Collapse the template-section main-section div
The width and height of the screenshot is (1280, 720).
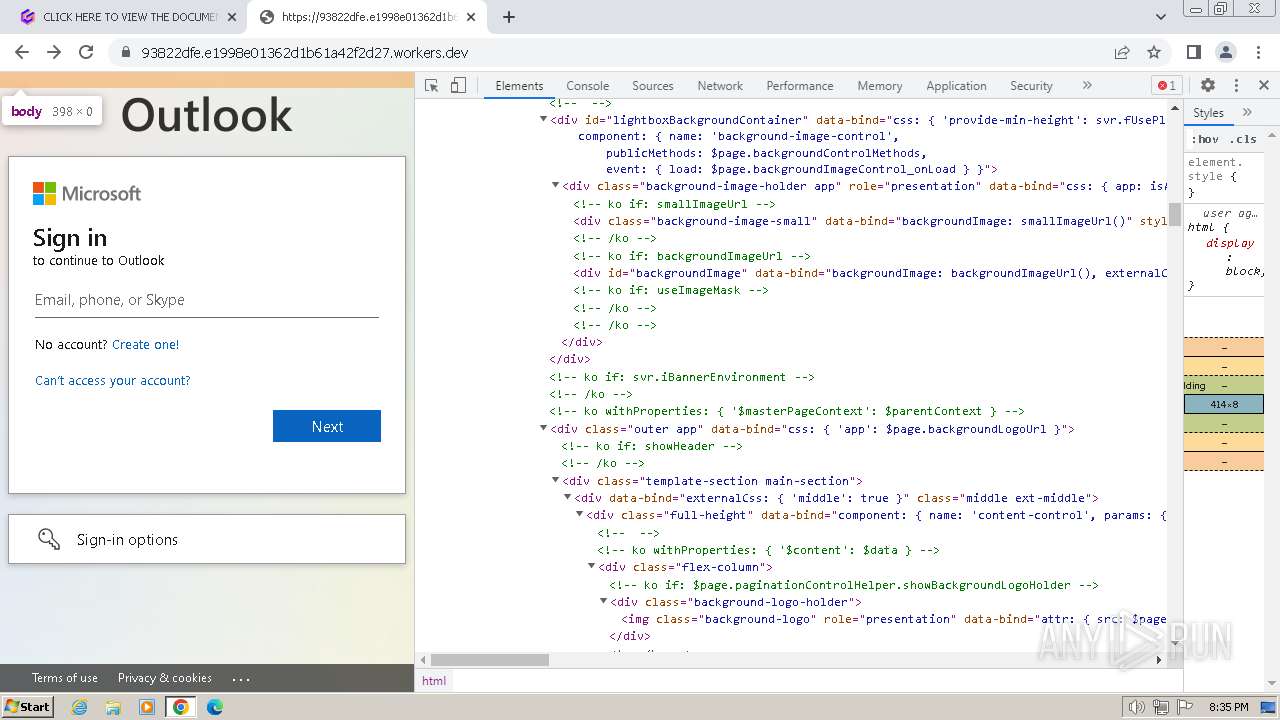[555, 480]
